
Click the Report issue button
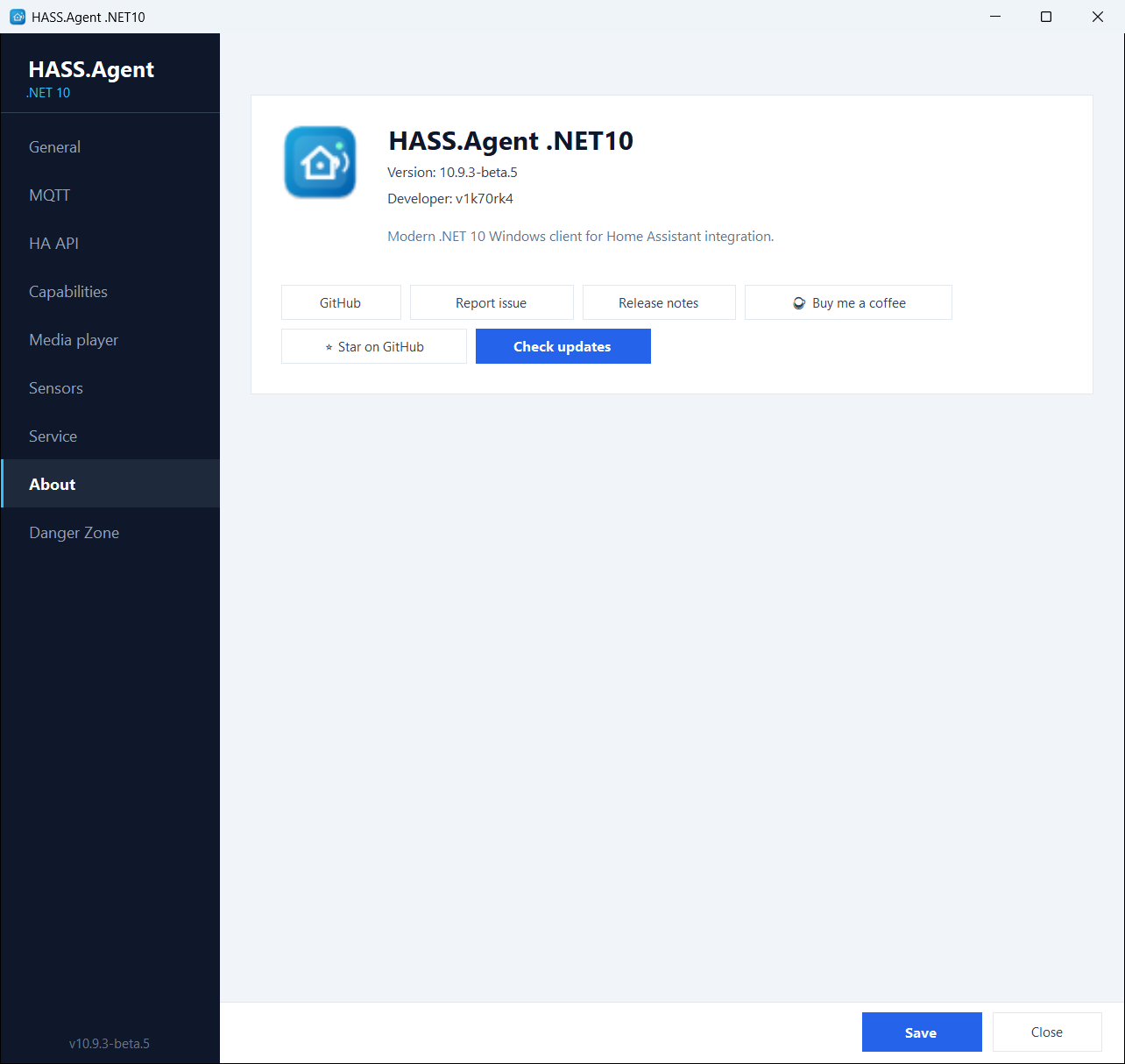pos(492,302)
